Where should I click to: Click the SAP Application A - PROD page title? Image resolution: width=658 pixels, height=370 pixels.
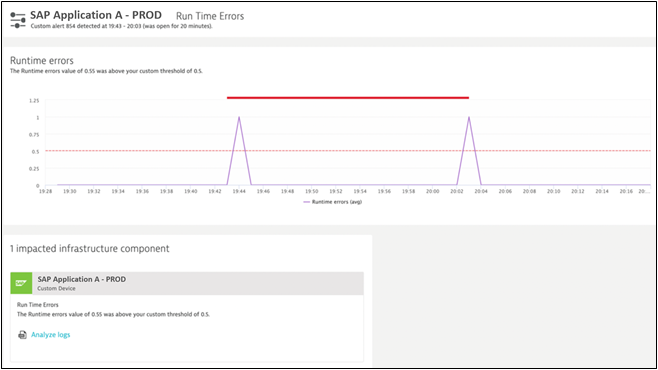96,15
